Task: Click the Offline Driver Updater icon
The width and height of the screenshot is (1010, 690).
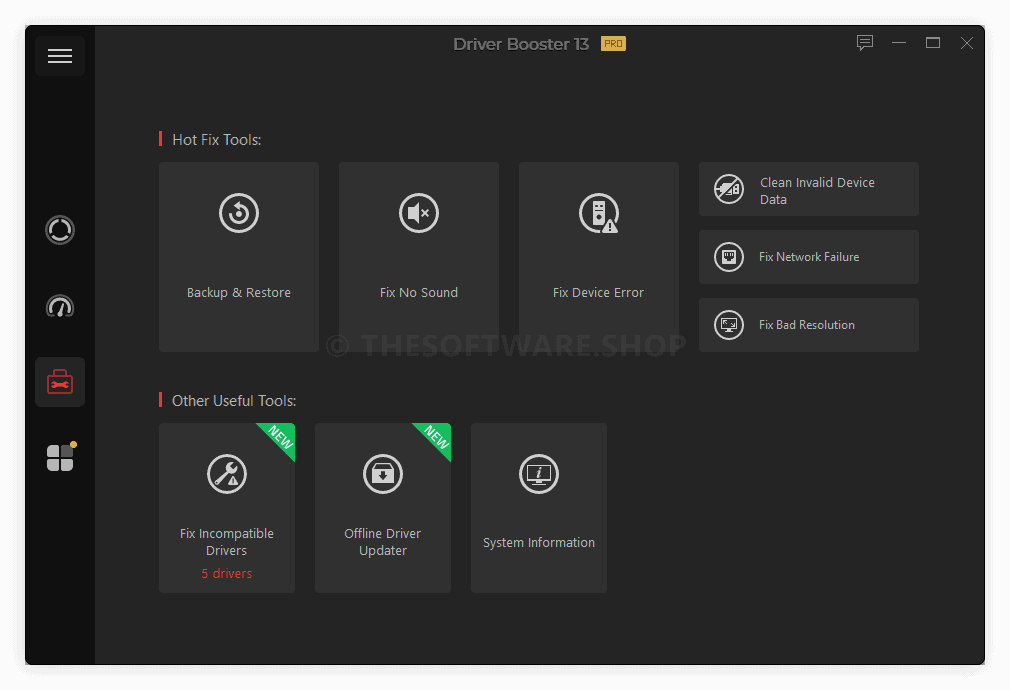Action: [383, 473]
